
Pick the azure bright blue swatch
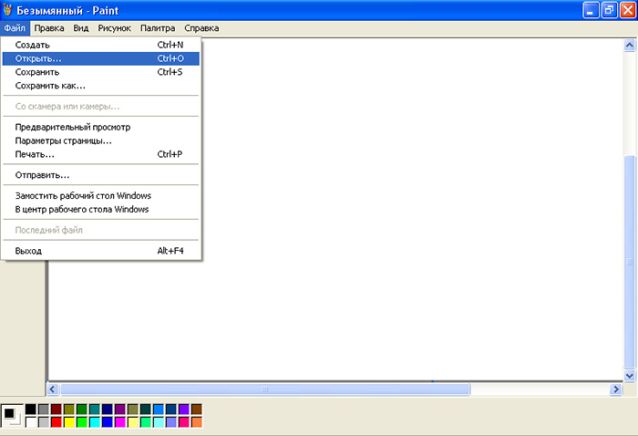pyautogui.click(x=158, y=409)
